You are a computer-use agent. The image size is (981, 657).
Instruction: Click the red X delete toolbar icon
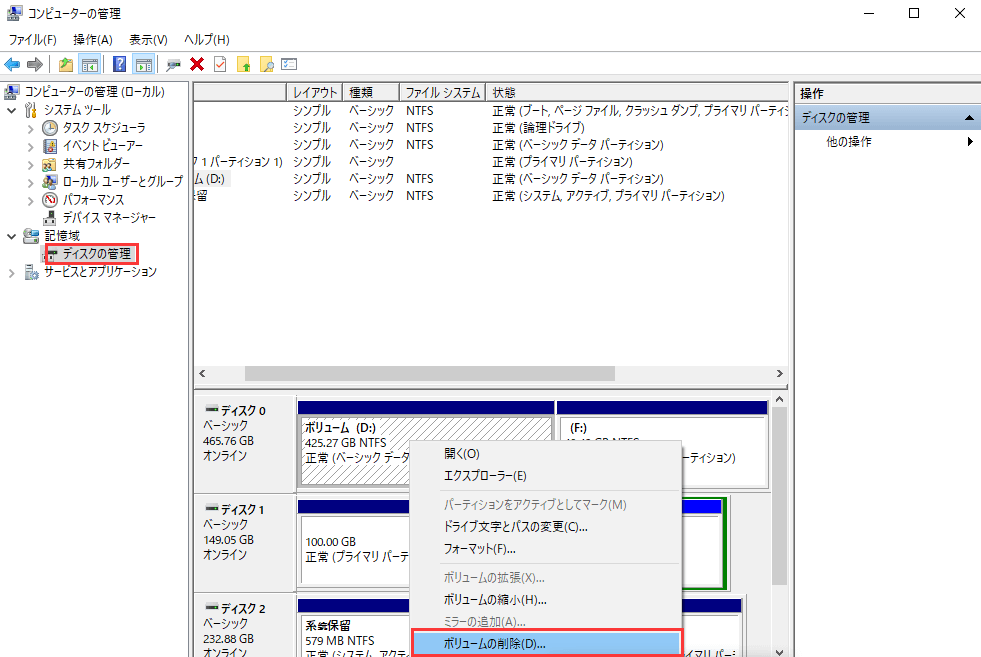point(195,64)
